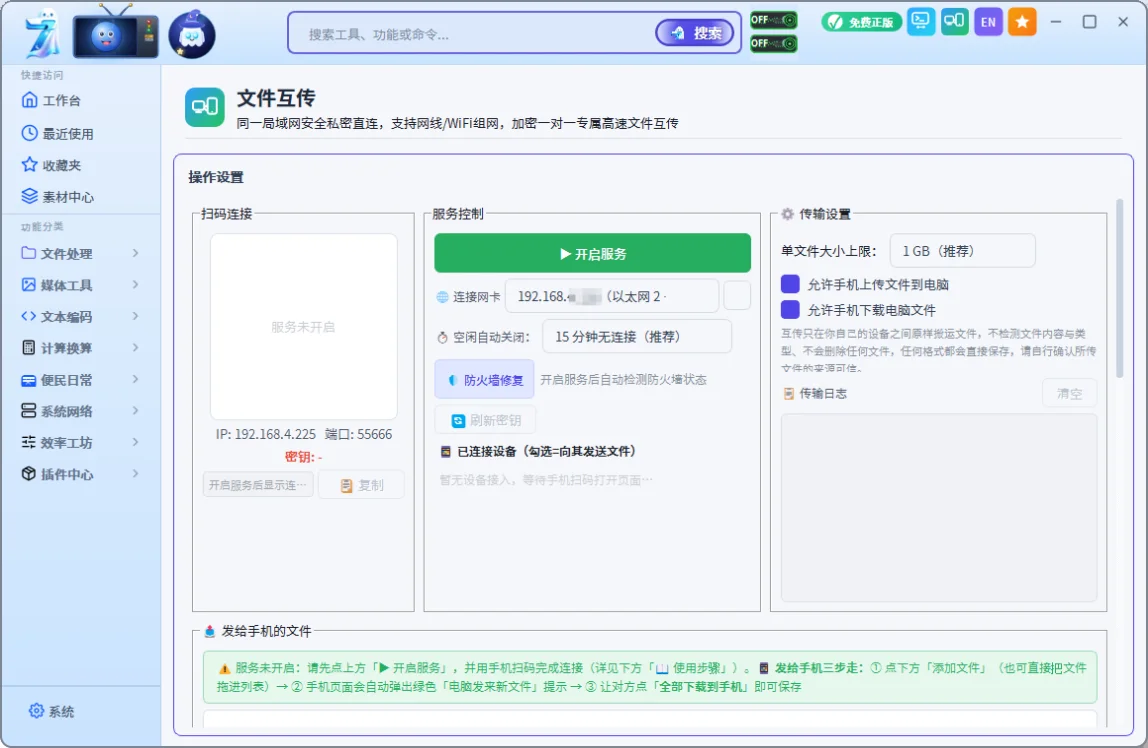Open the 空闲自动关闭 idle timeout dropdown
The width and height of the screenshot is (1148, 748).
click(637, 337)
